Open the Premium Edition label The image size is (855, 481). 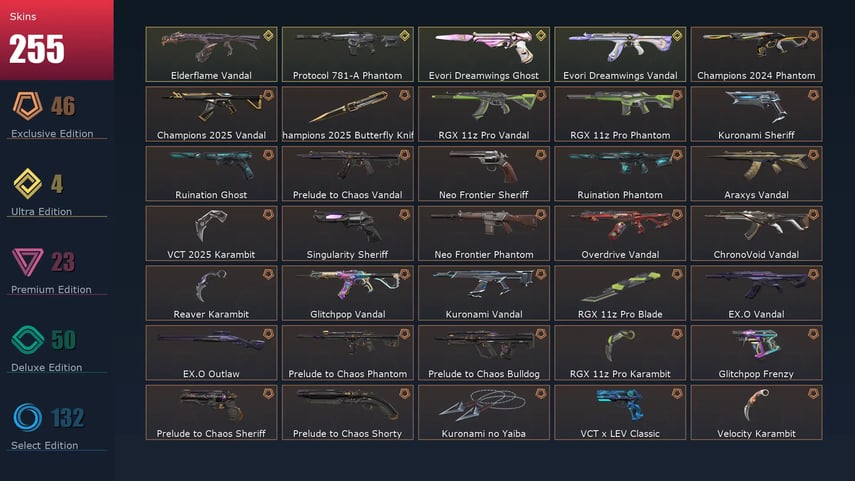point(51,290)
